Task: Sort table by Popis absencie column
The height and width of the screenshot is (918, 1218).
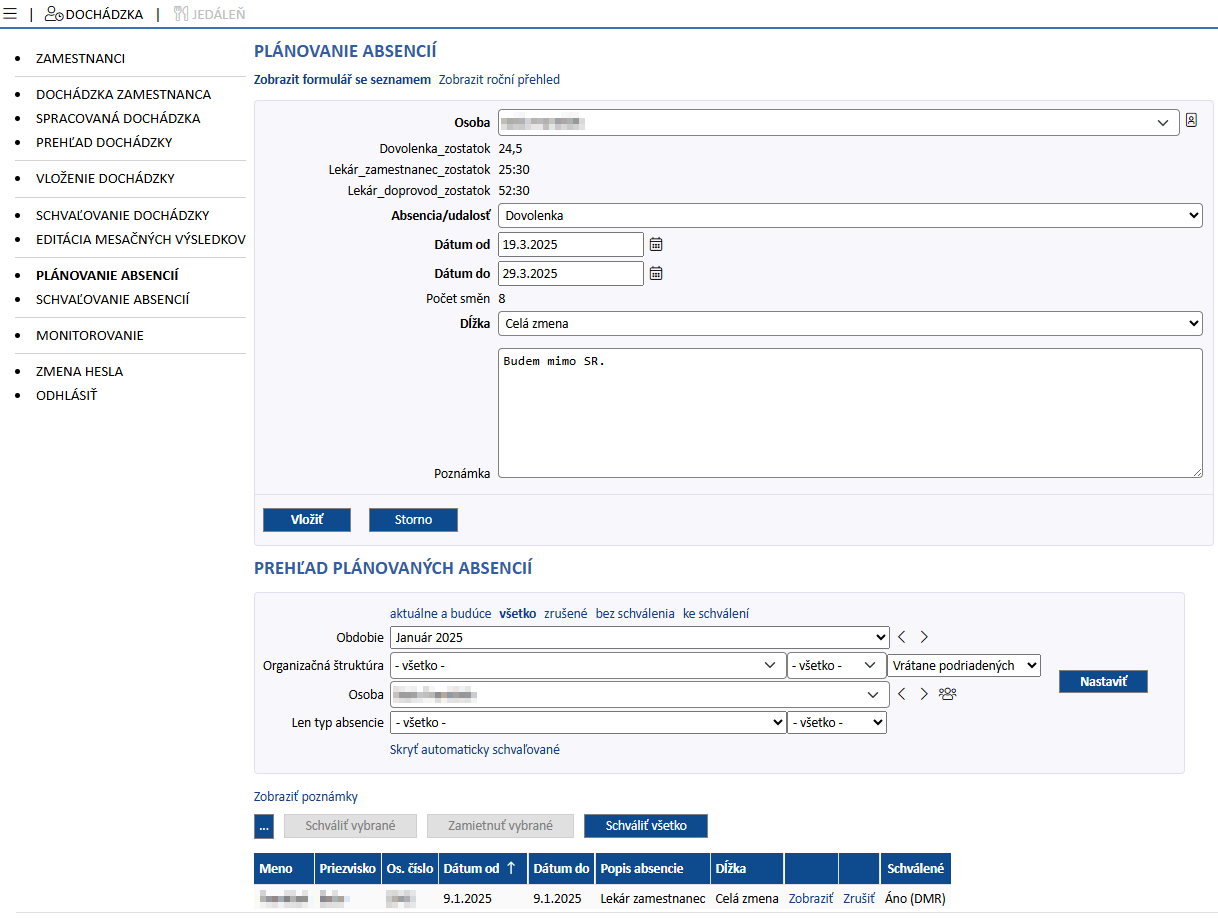Action: click(653, 869)
